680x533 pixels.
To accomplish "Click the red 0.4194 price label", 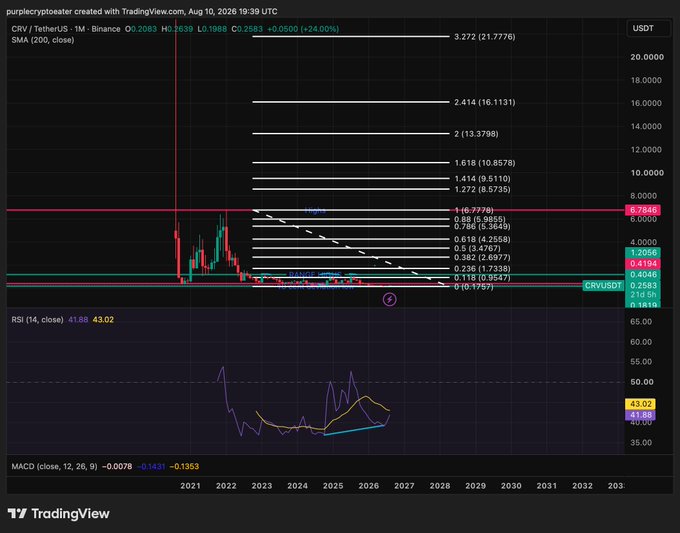I will click(643, 264).
